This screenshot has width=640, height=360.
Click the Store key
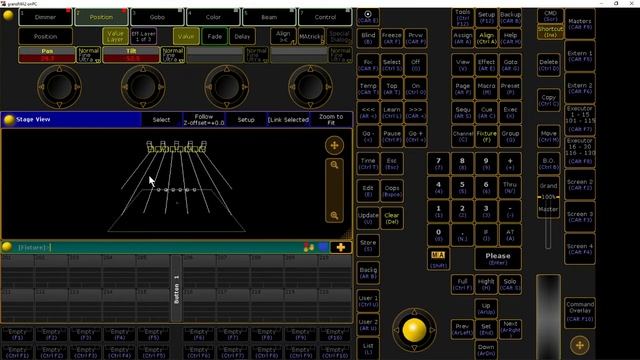tap(368, 245)
